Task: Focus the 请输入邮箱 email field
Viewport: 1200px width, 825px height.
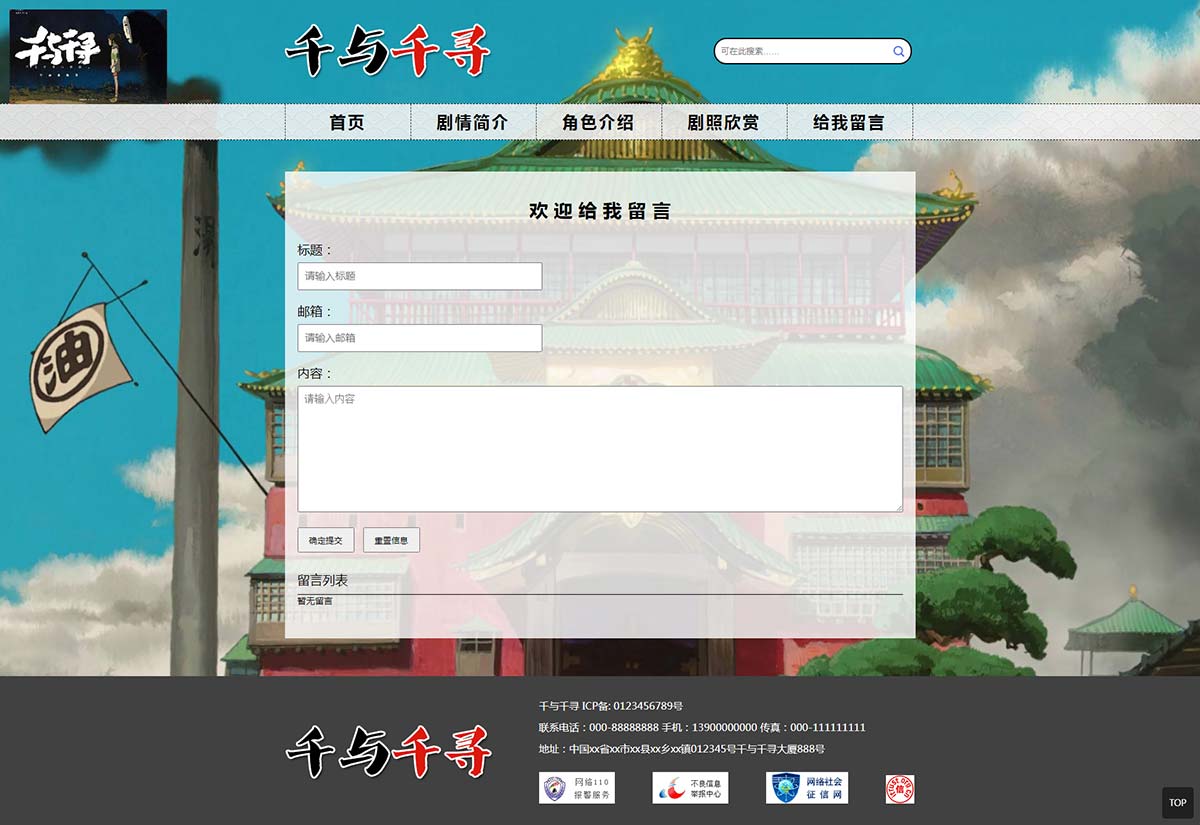Action: point(420,338)
